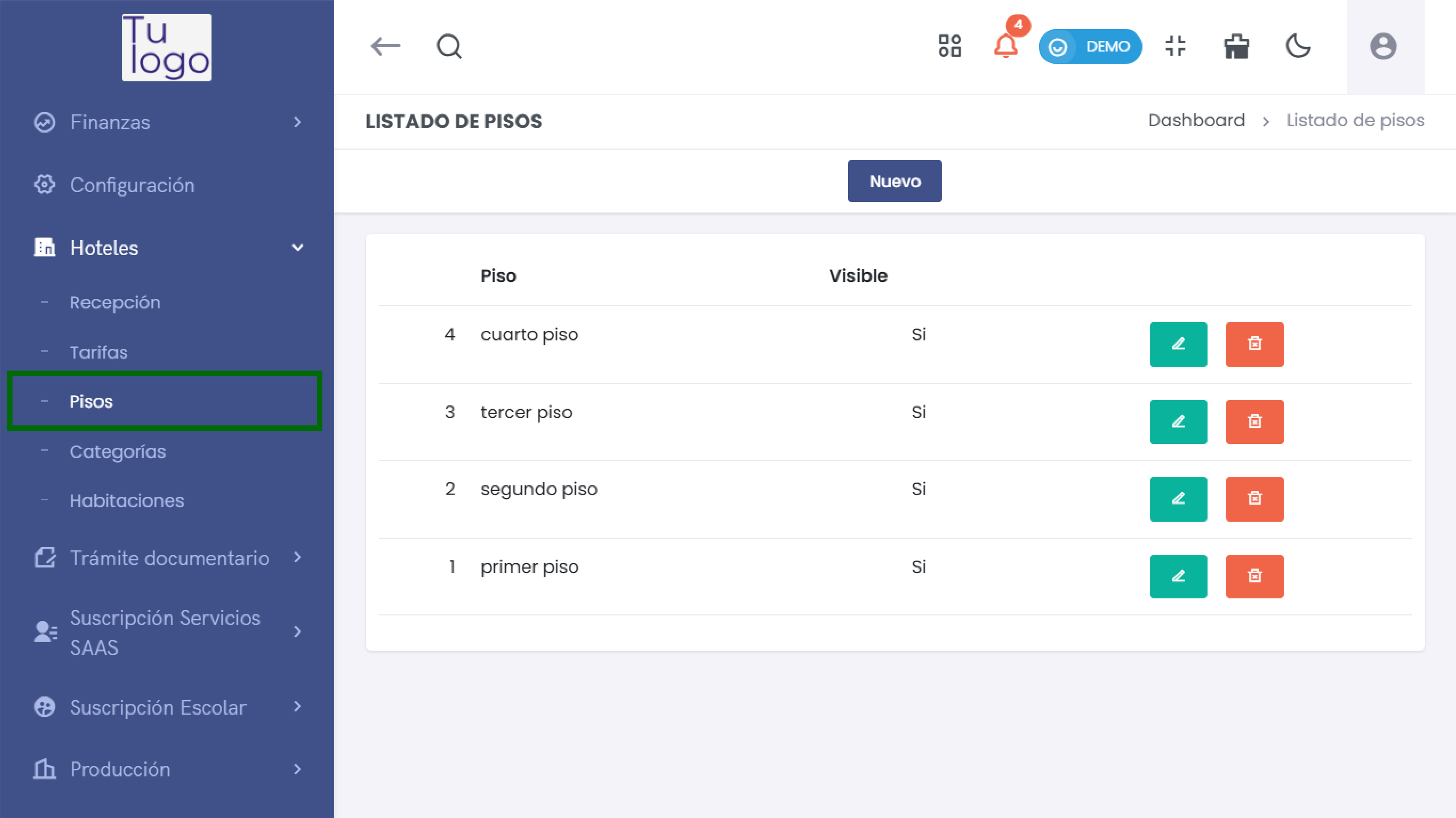Toggle dark mode moon icon
Screen dimensions: 1456x818
1298,46
